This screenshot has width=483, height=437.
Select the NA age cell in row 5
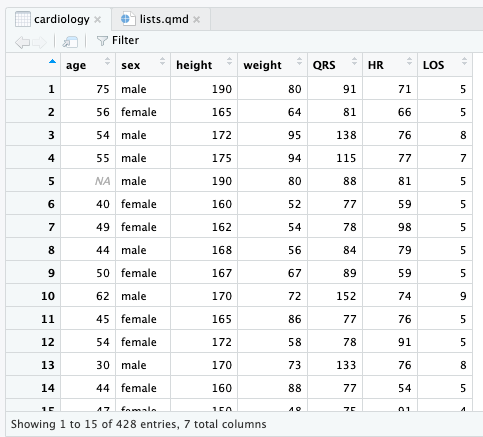tap(88, 181)
